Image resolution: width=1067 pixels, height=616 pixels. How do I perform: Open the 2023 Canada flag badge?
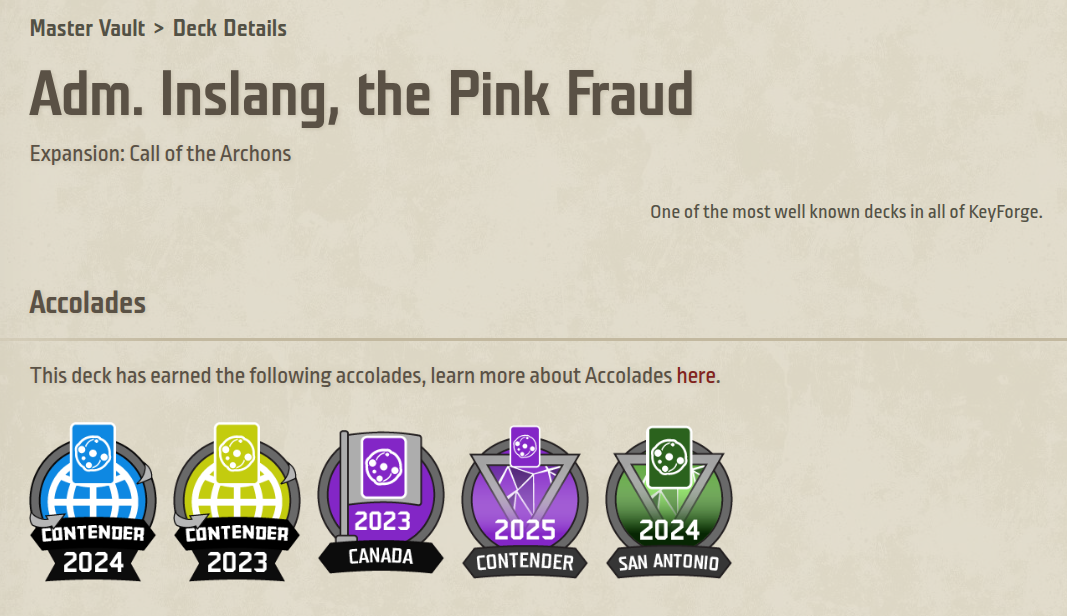(381, 505)
